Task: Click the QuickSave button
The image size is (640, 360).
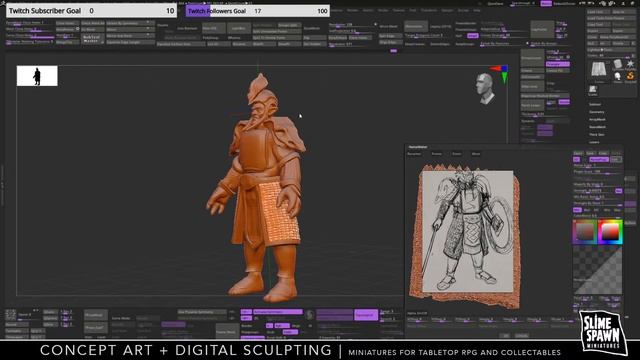Action: 496,4
